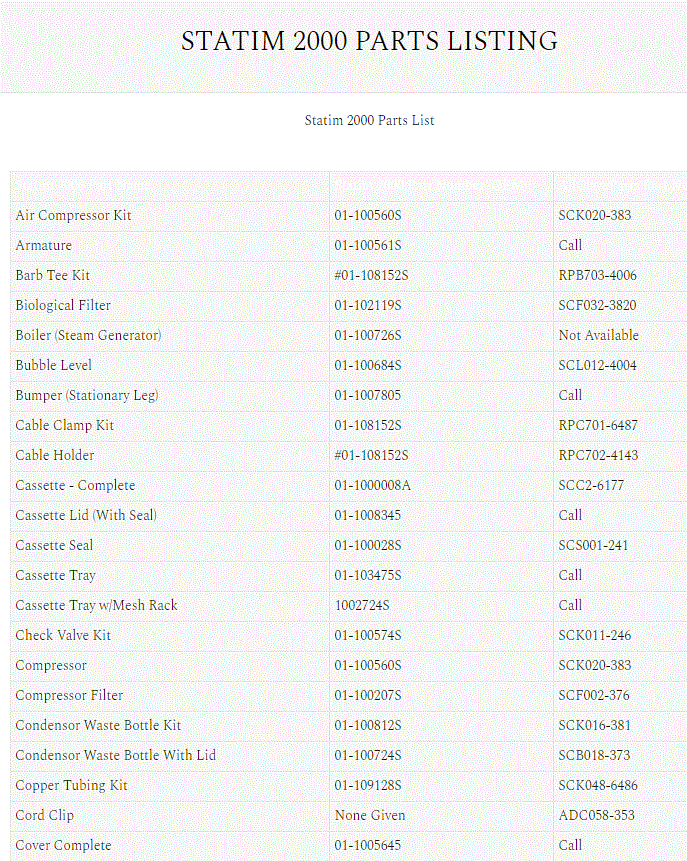Image resolution: width=687 pixels, height=861 pixels.
Task: Select the Biological Filter part name
Action: tap(63, 305)
